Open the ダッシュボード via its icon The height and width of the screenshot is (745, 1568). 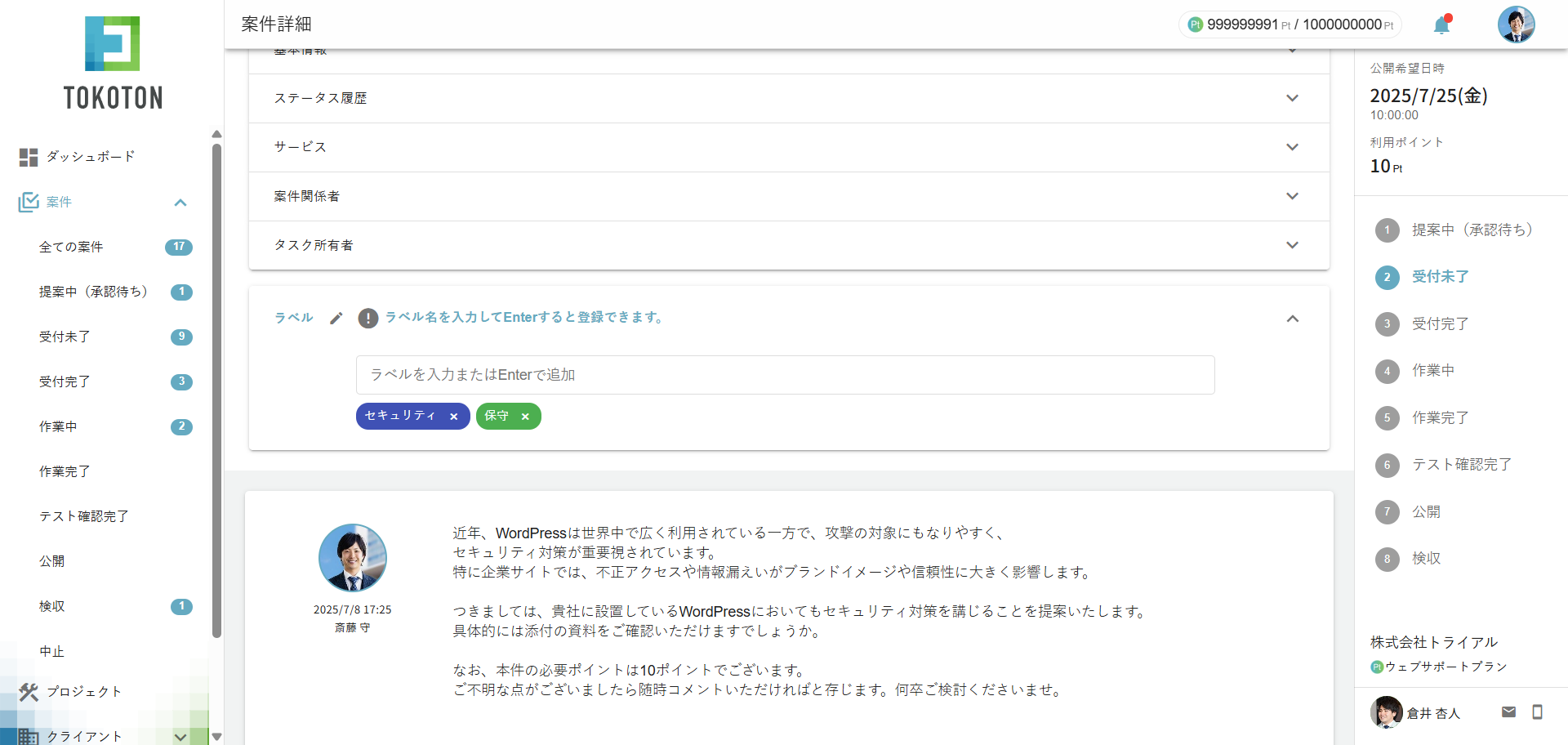click(28, 157)
